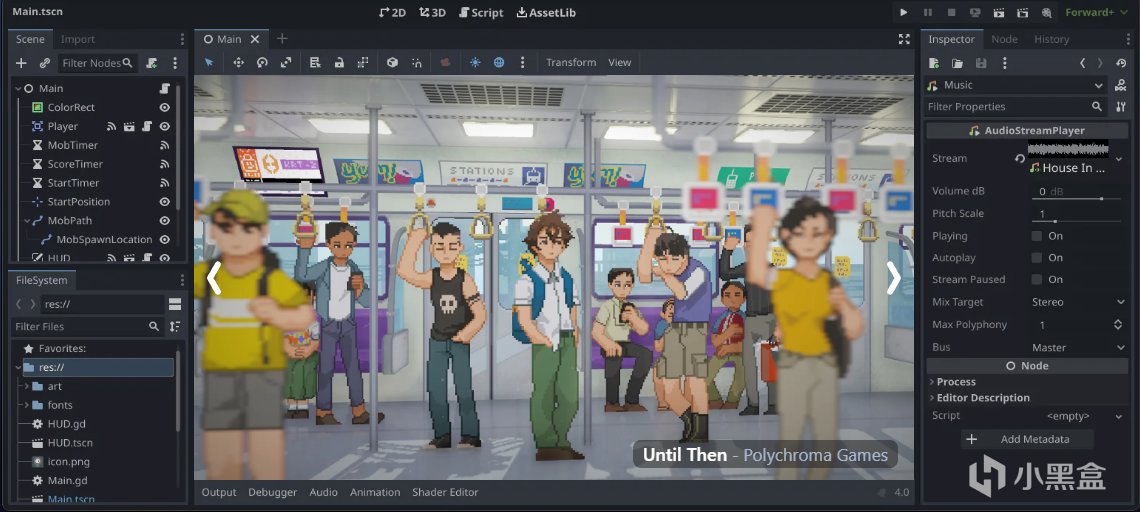Instantiate a child scene with link icon
Image resolution: width=1140 pixels, height=512 pixels.
click(x=44, y=63)
